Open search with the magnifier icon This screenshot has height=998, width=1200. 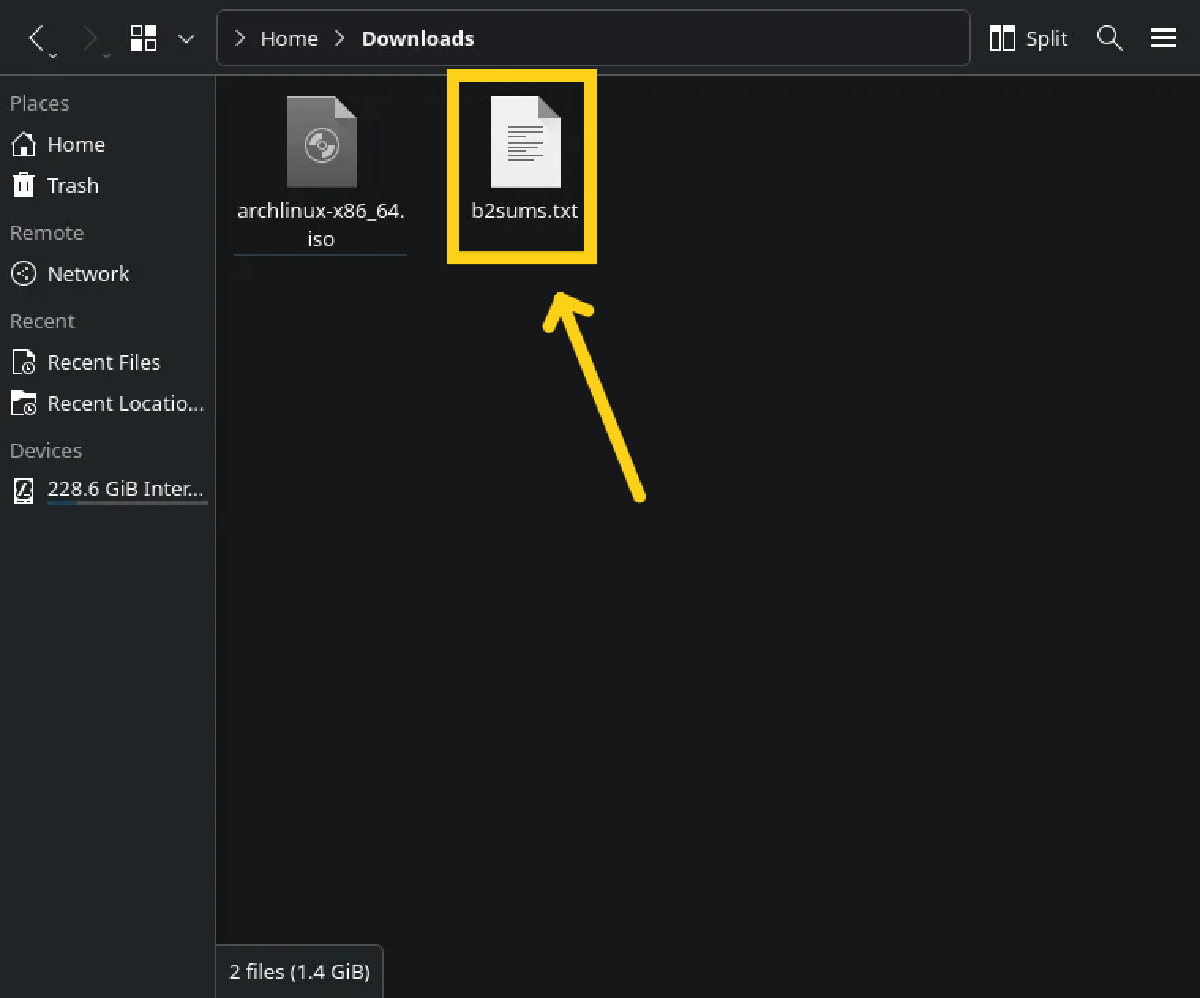(1109, 39)
